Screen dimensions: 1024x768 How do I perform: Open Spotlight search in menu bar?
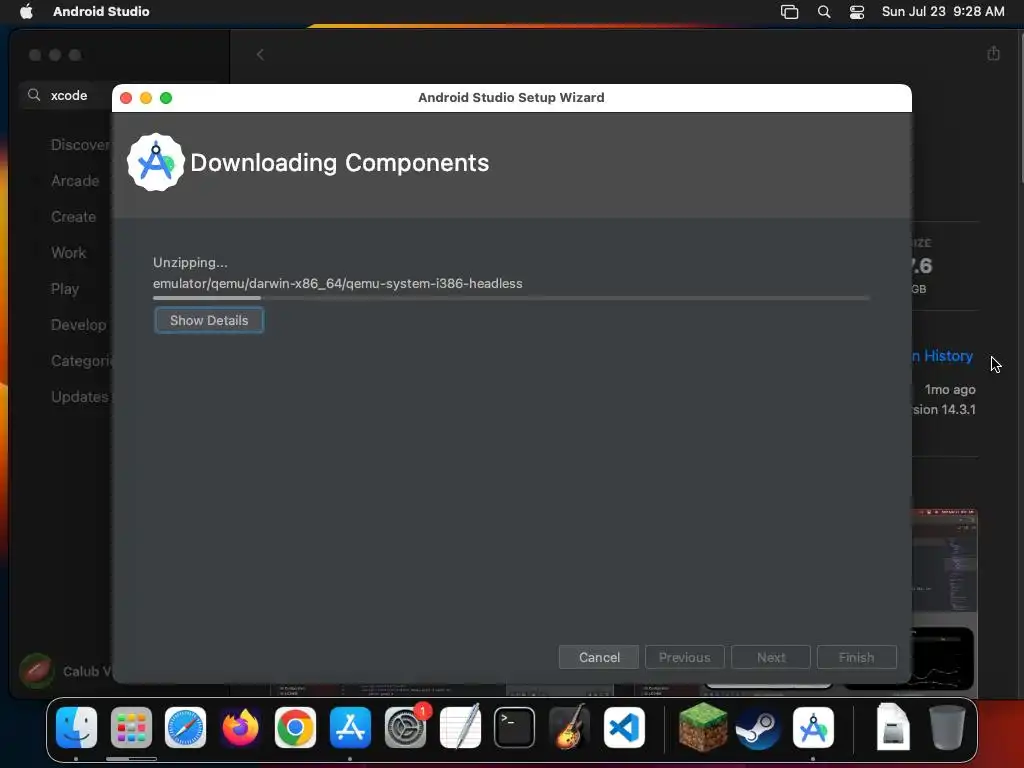(x=824, y=11)
